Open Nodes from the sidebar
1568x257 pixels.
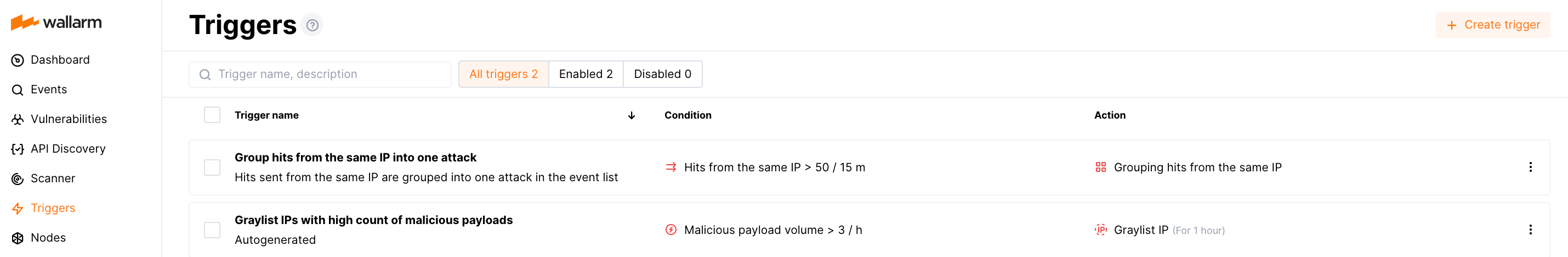click(x=48, y=238)
